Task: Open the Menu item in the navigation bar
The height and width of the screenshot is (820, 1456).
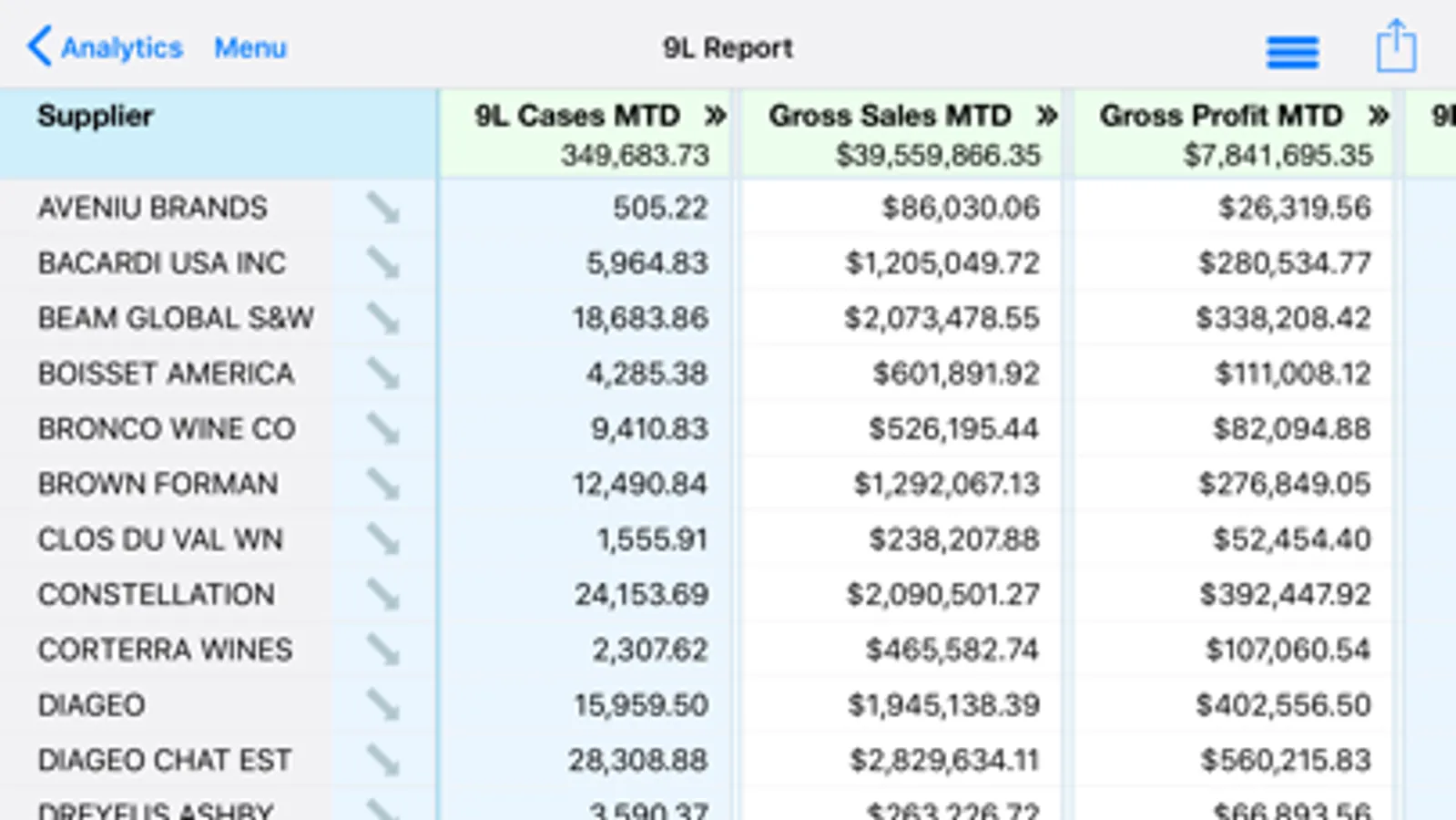Action: pos(250,47)
